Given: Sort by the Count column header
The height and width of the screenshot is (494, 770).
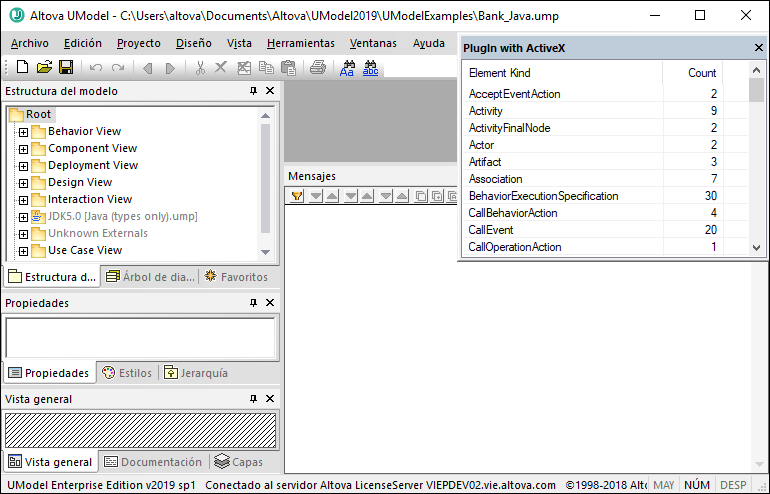Looking at the screenshot, I should pos(693,73).
